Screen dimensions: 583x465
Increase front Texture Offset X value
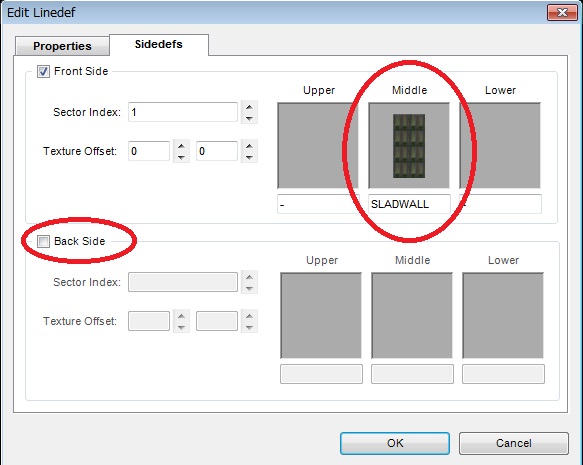[181, 146]
